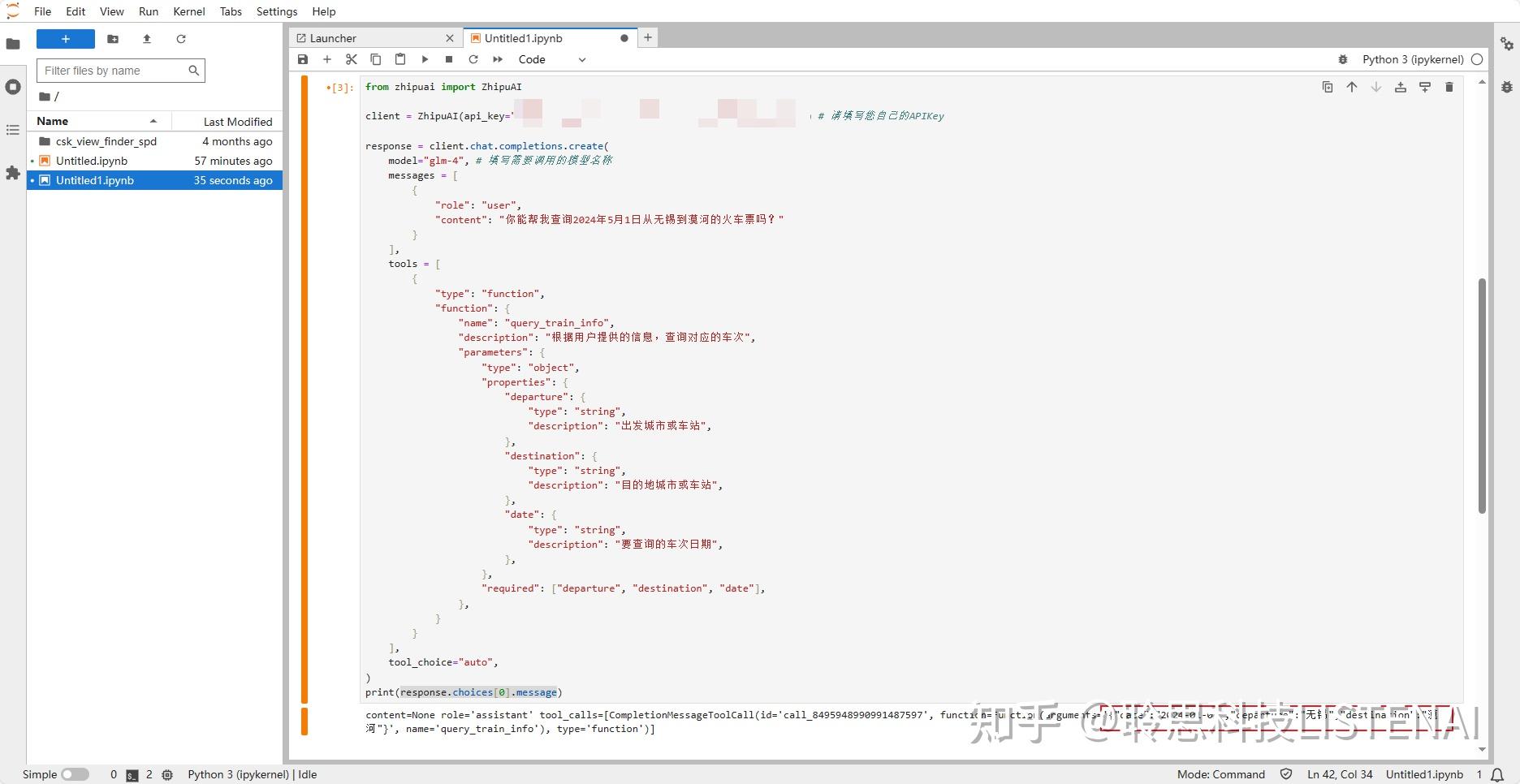1520x784 pixels.
Task: Check the kernel status circle indicator
Action: [1477, 59]
